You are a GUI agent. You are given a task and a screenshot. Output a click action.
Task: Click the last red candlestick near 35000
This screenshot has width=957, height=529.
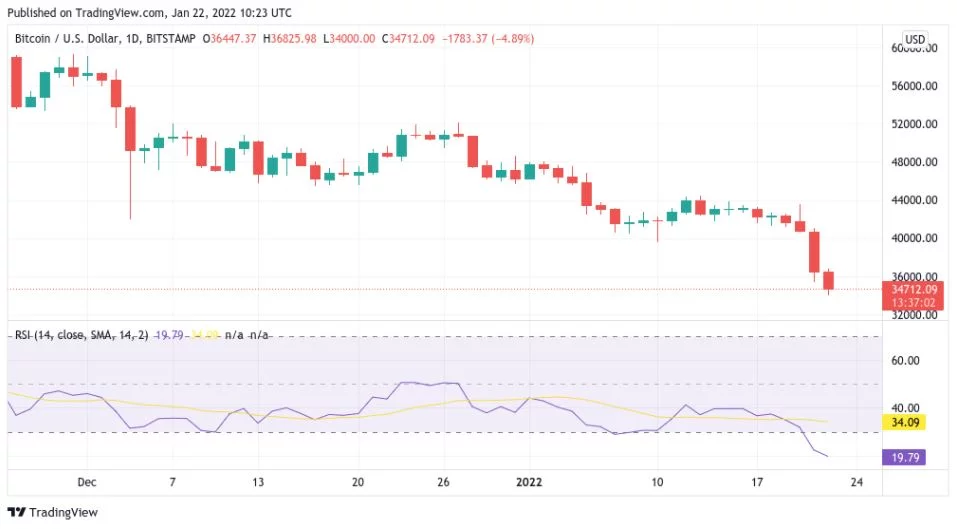point(828,281)
